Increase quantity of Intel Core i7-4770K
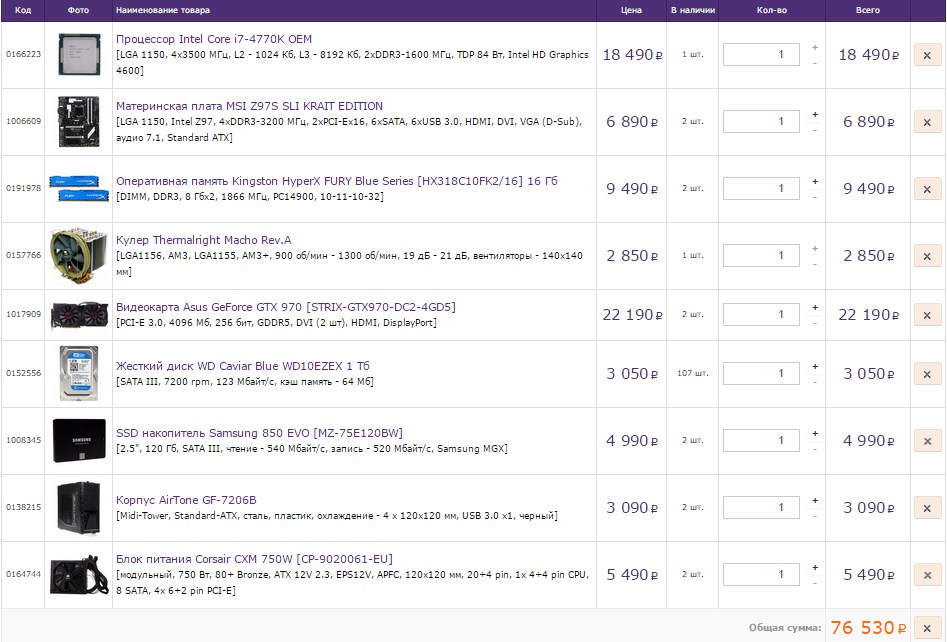 tap(815, 48)
